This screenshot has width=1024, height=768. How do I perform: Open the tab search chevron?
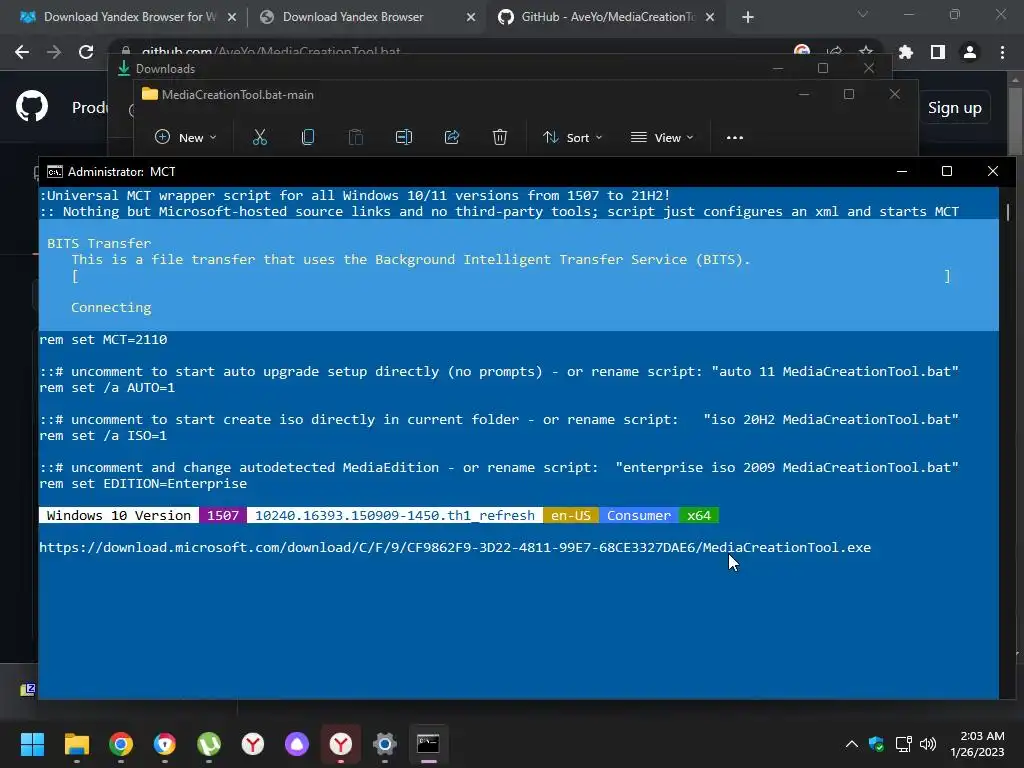click(x=863, y=14)
